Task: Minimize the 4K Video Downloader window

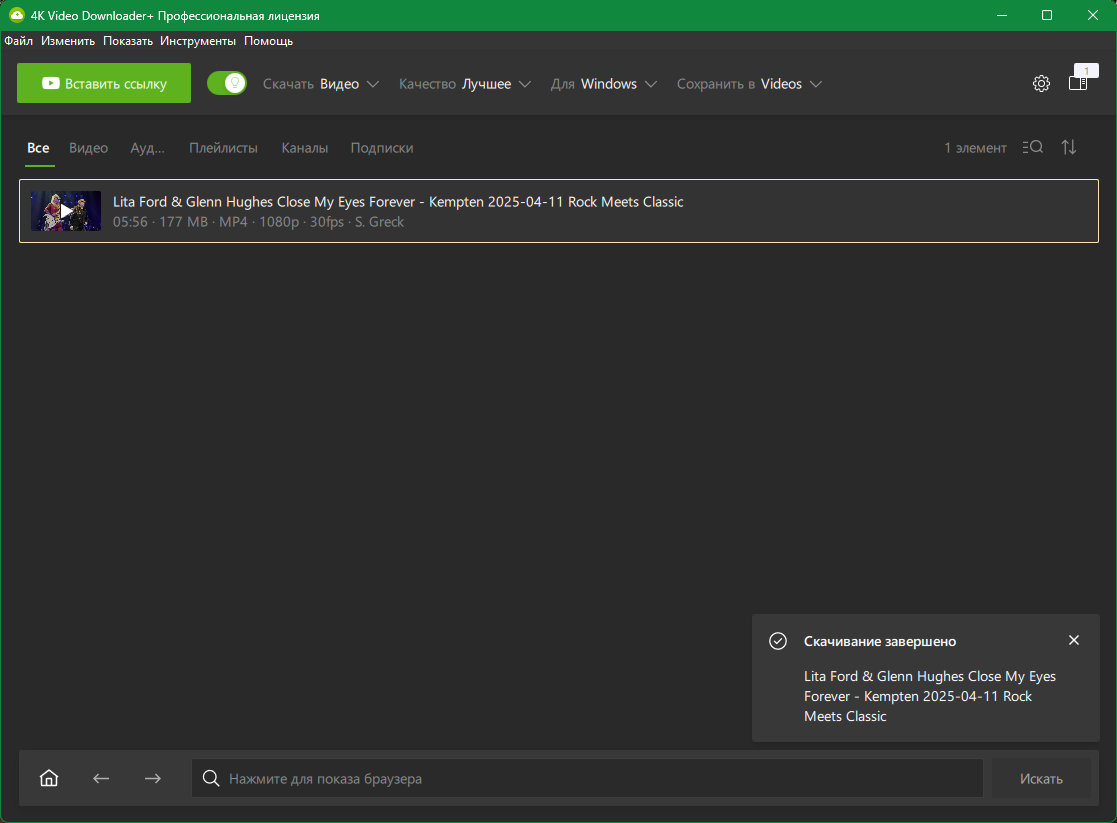Action: click(1002, 15)
